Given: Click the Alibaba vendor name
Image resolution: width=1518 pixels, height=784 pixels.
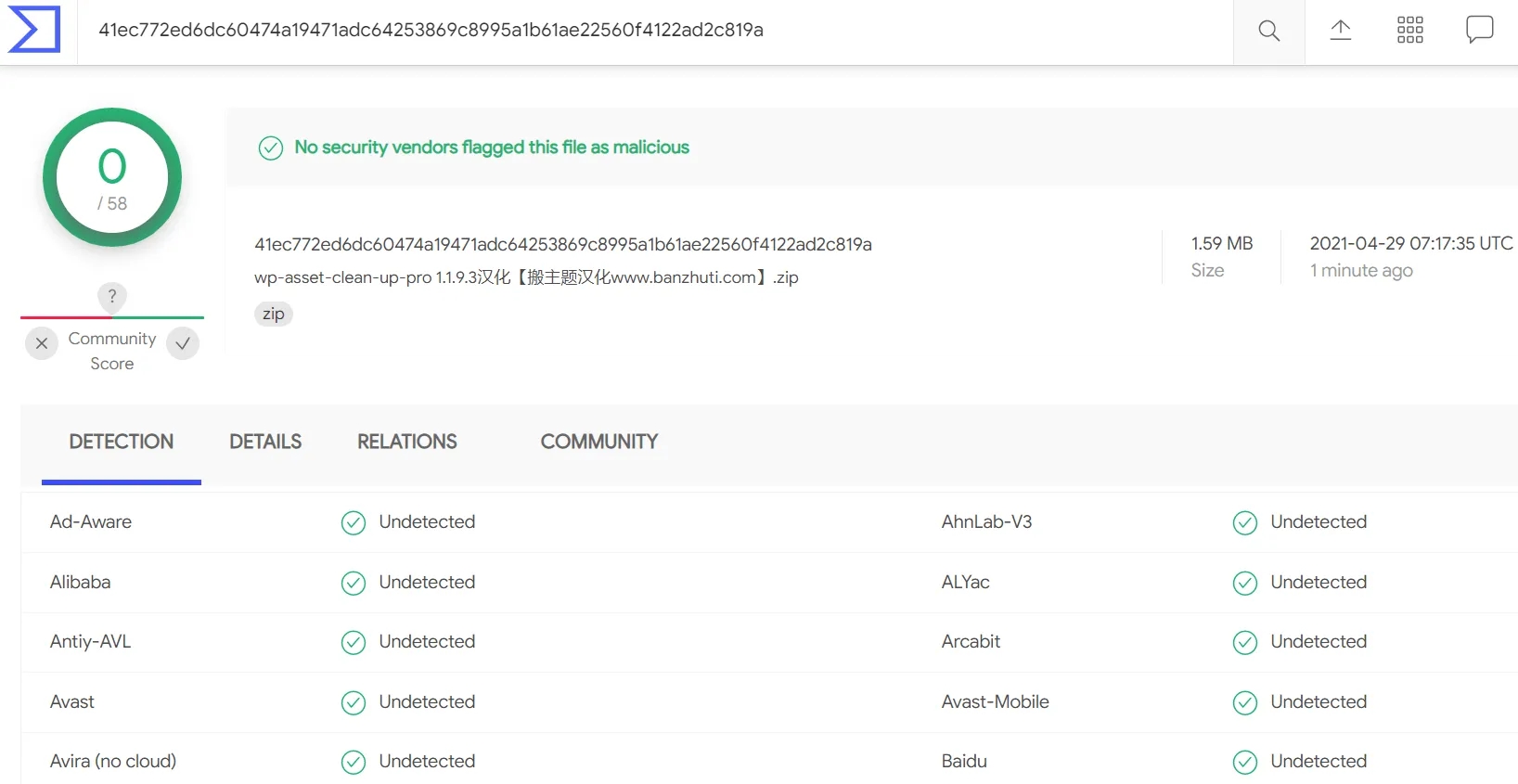Looking at the screenshot, I should pos(81,582).
